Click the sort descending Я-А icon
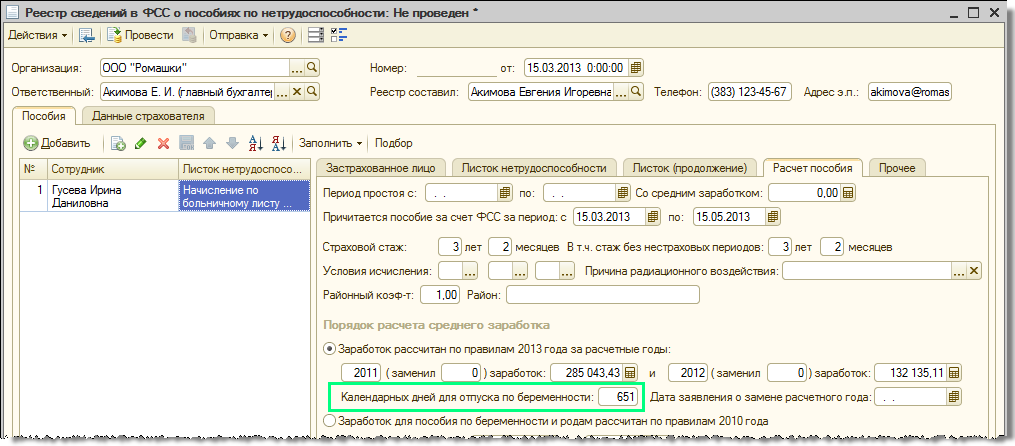Screen dimensions: 1015x446 [279, 144]
